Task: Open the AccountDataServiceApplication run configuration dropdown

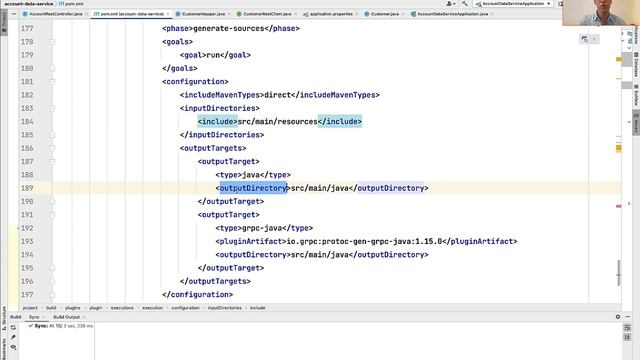Action: pos(513,4)
